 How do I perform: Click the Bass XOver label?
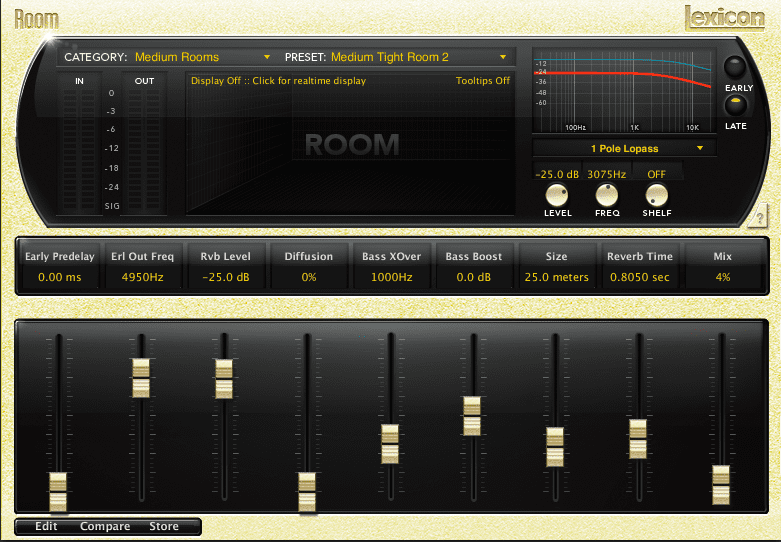(391, 256)
